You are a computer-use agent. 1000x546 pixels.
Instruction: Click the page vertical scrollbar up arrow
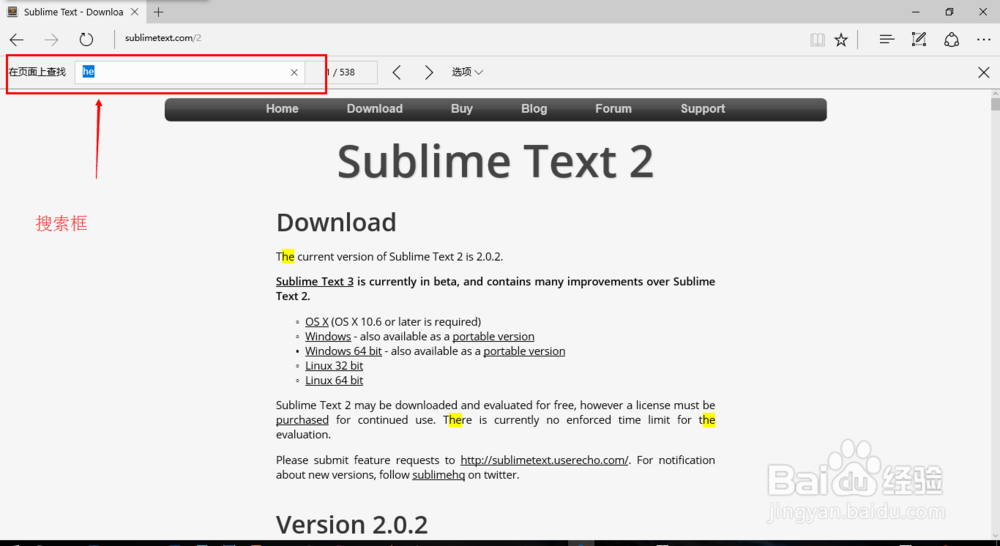click(995, 95)
